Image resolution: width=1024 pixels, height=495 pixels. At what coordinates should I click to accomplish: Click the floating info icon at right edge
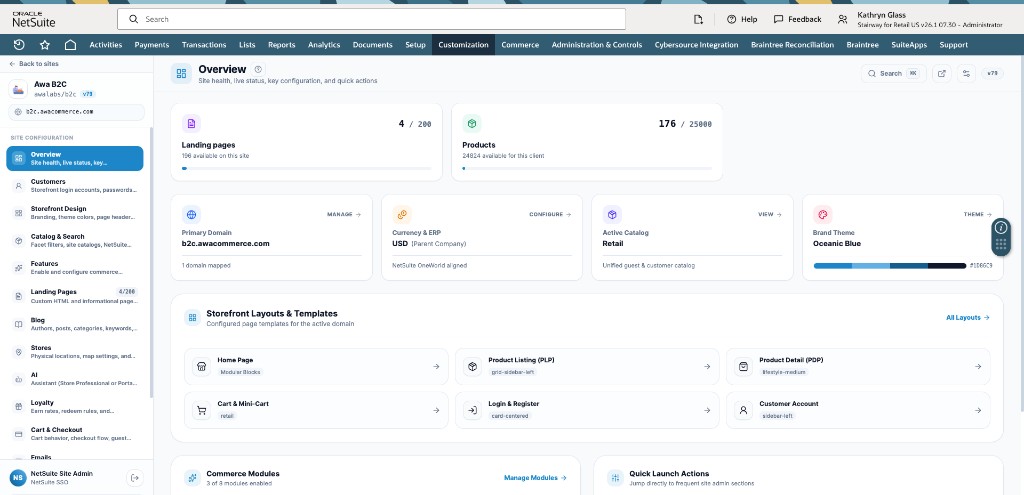[x=1001, y=227]
